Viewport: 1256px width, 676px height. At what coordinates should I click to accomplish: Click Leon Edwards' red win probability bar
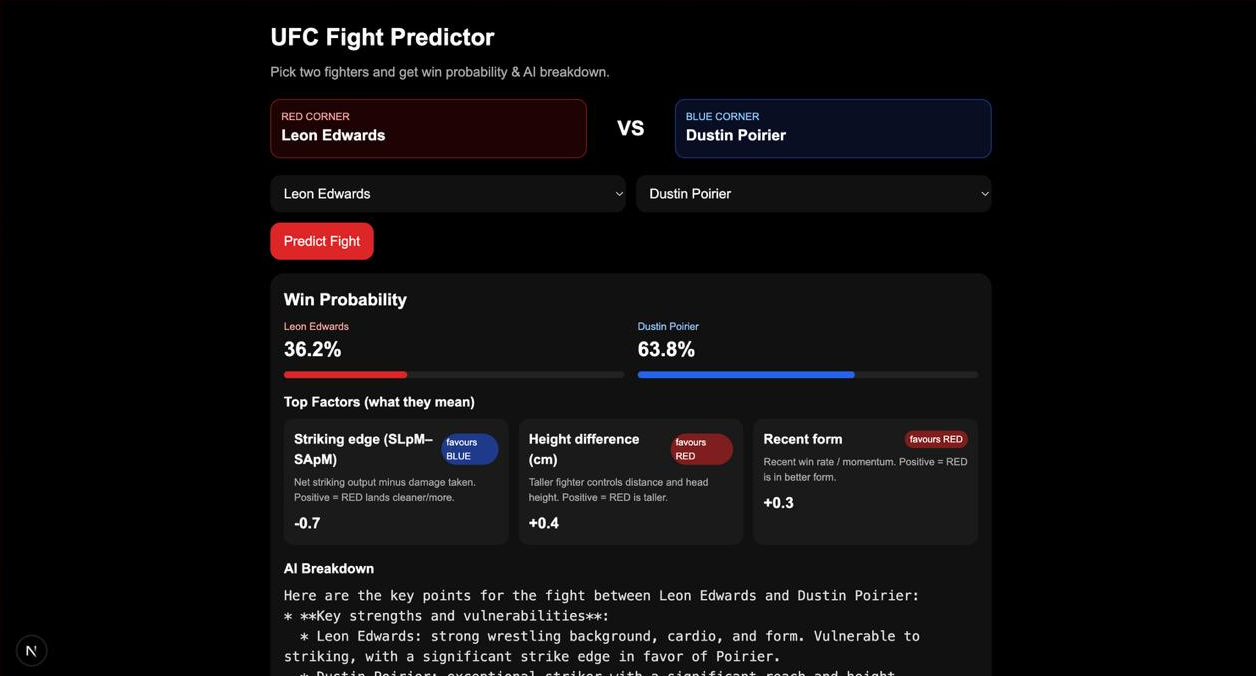coord(345,374)
